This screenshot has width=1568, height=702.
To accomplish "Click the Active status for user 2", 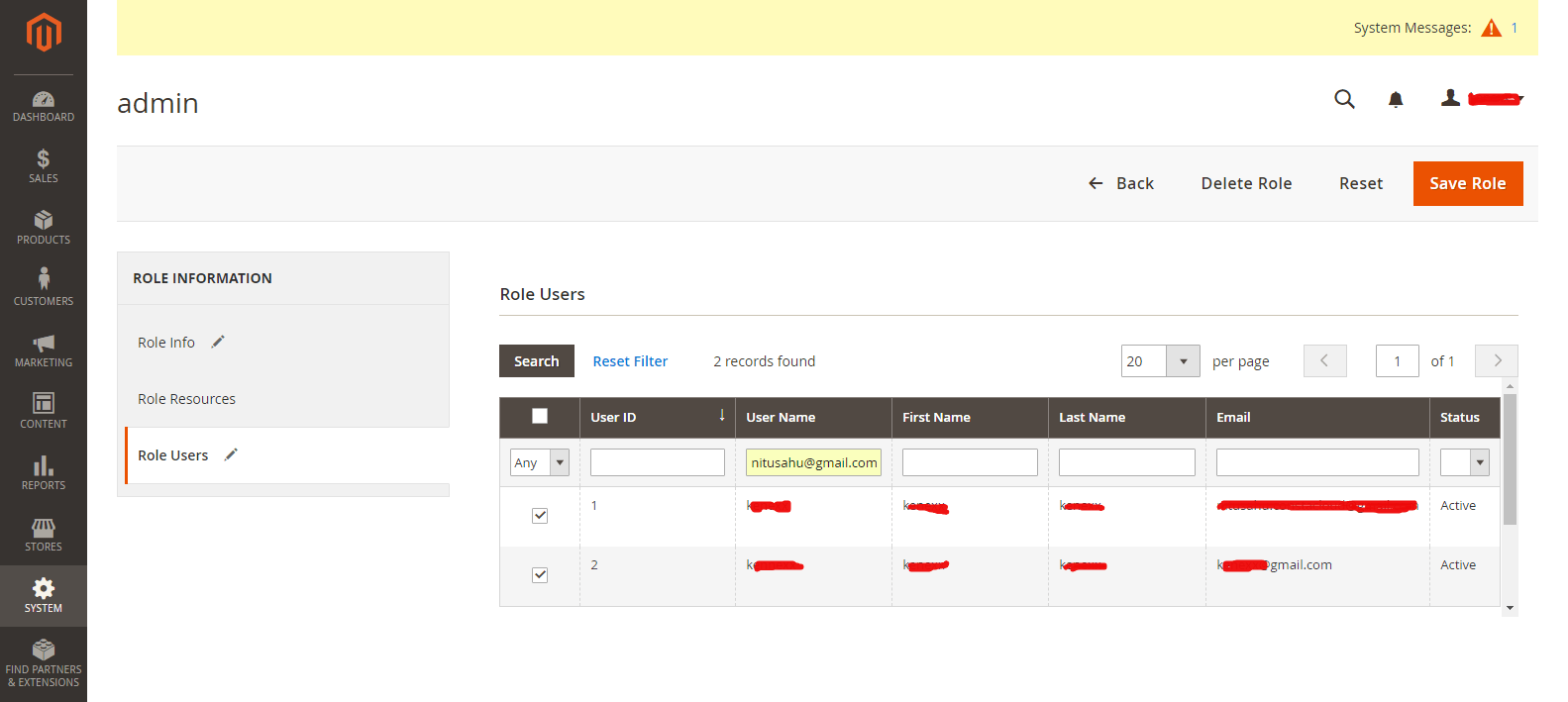I will [x=1458, y=565].
